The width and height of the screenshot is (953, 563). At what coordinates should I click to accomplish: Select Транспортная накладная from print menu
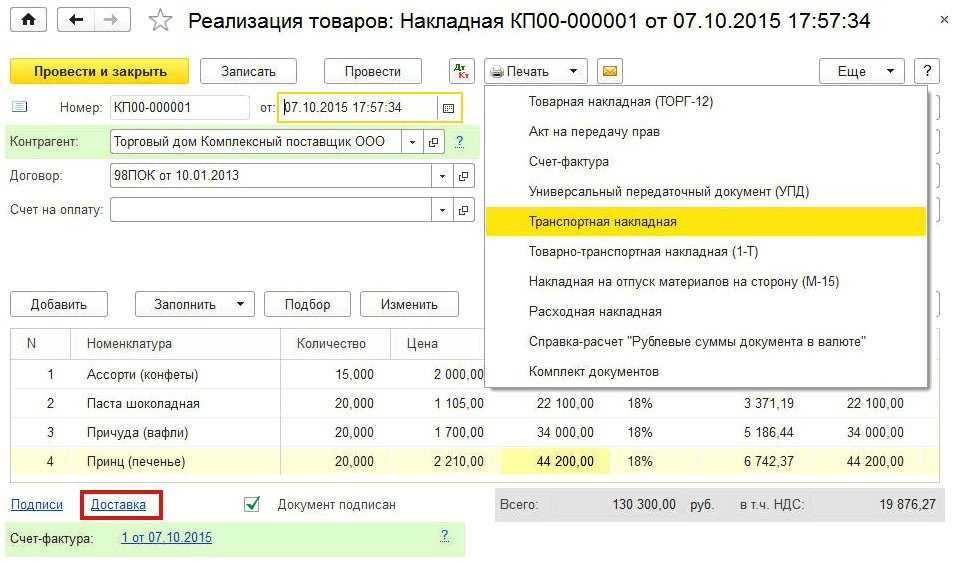(x=603, y=222)
